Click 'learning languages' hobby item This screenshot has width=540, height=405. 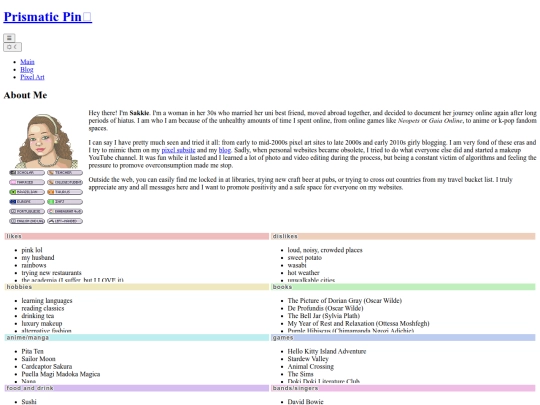[x=47, y=301]
